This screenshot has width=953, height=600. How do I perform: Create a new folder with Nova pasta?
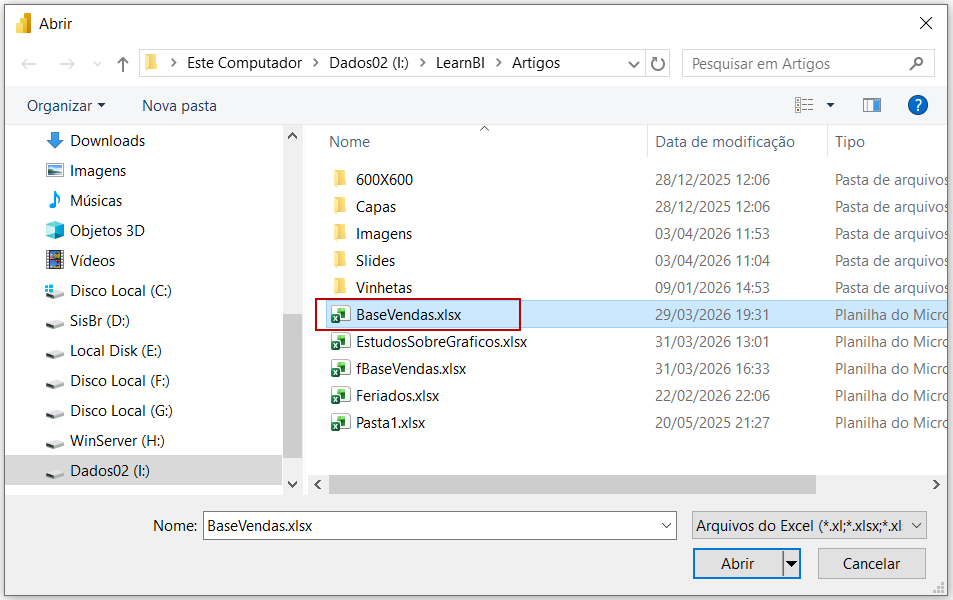click(x=179, y=106)
